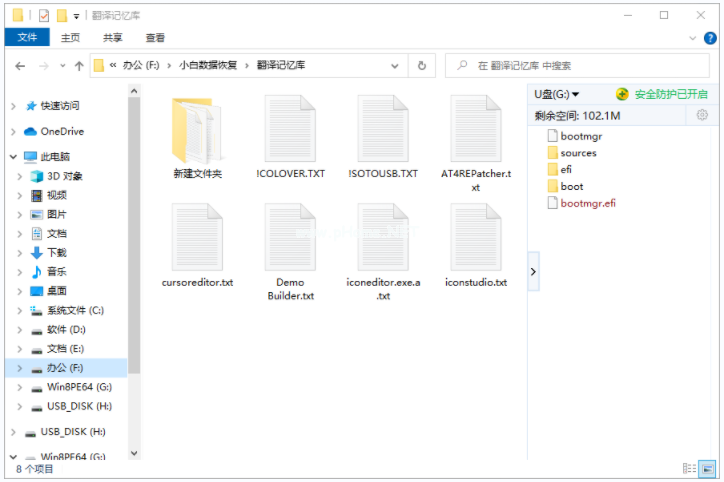Open the U盘(G:) drive dropdown
The image size is (724, 482).
pyautogui.click(x=556, y=94)
